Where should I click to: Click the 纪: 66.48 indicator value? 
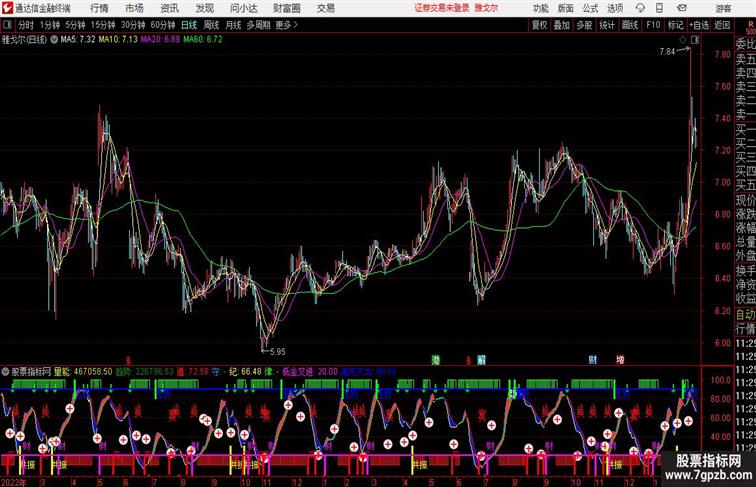click(245, 372)
